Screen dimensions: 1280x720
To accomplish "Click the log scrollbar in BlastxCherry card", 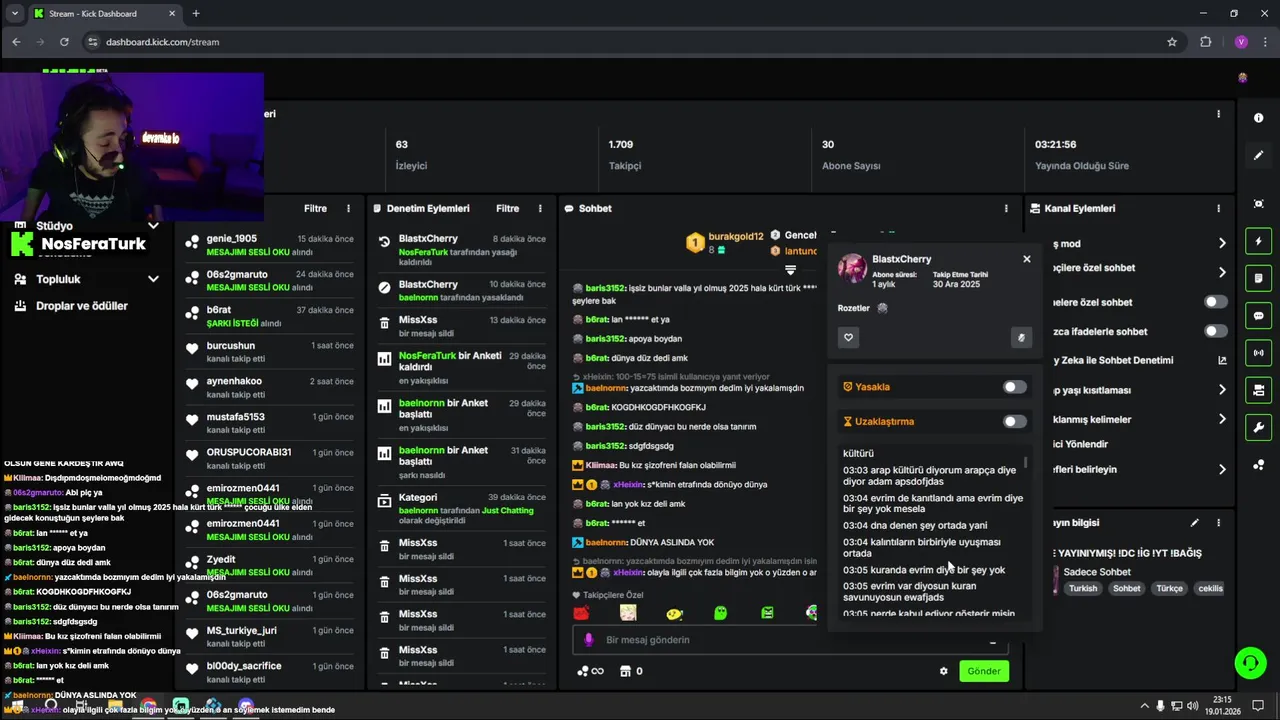I will 1025,462.
